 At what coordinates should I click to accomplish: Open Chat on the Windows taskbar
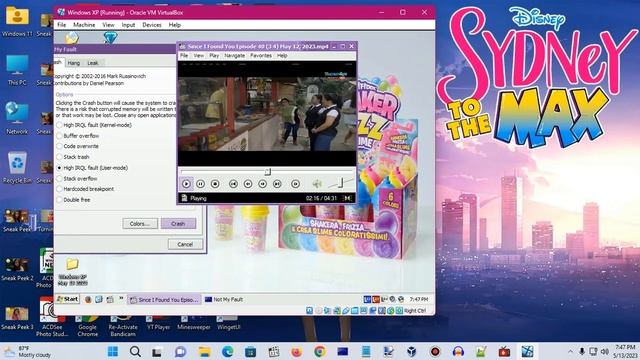(180, 351)
